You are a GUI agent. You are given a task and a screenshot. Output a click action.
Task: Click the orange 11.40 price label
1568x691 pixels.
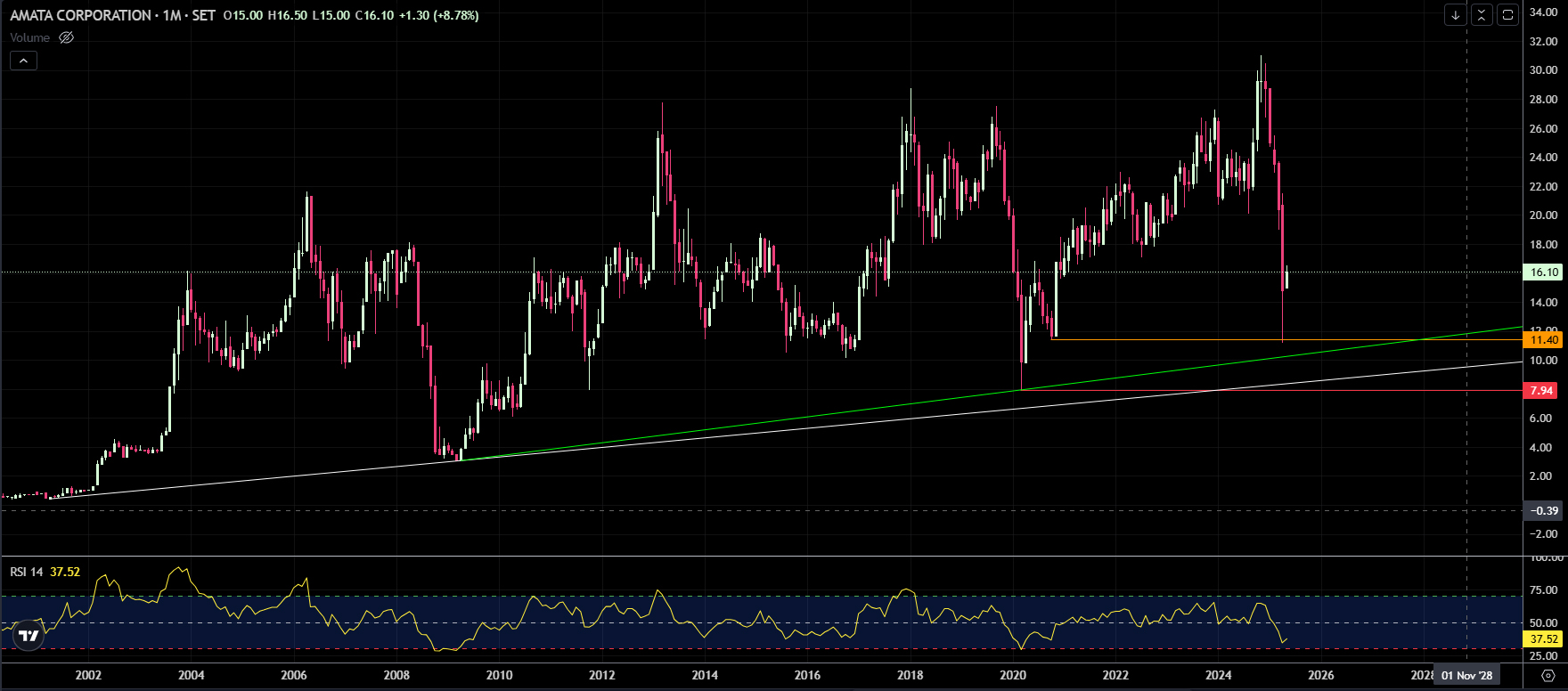tap(1544, 339)
